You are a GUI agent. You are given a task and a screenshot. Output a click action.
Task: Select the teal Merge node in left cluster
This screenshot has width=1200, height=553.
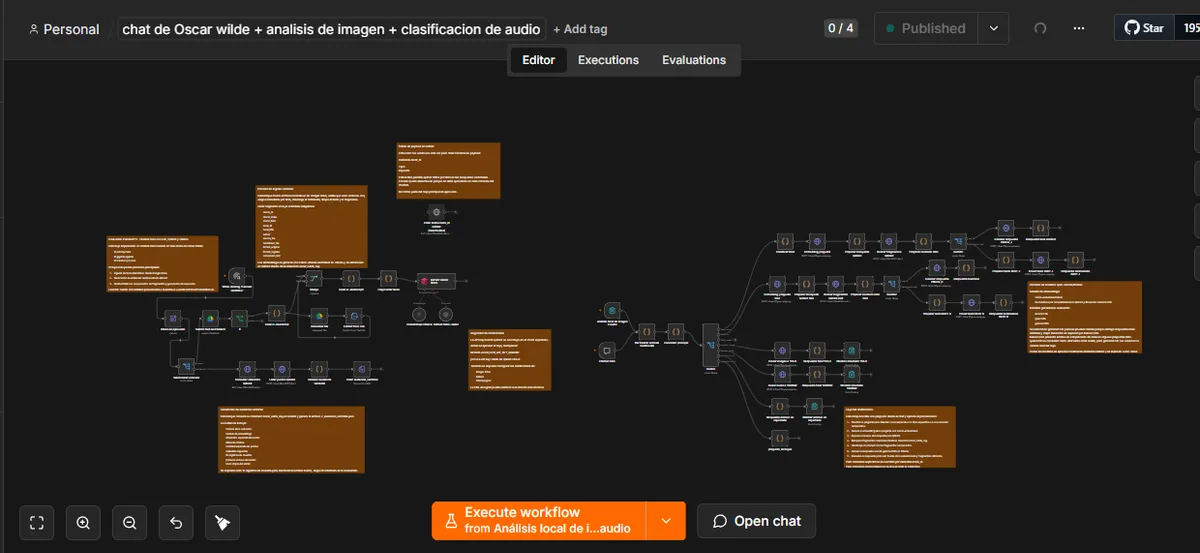click(x=314, y=279)
